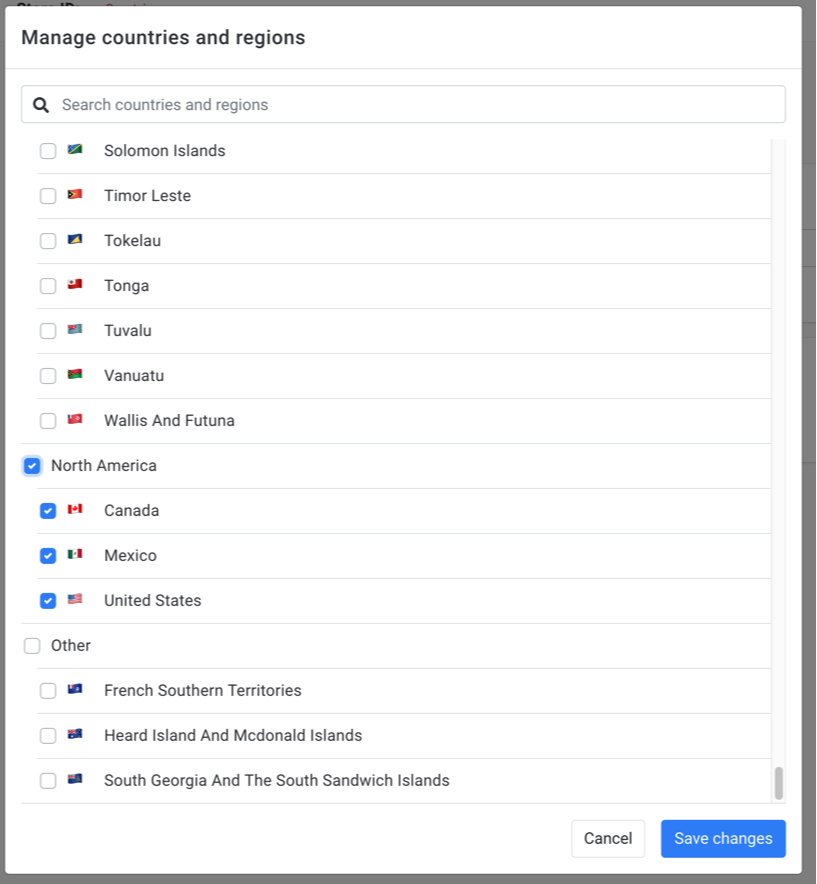Click the United States flag icon

click(75, 599)
